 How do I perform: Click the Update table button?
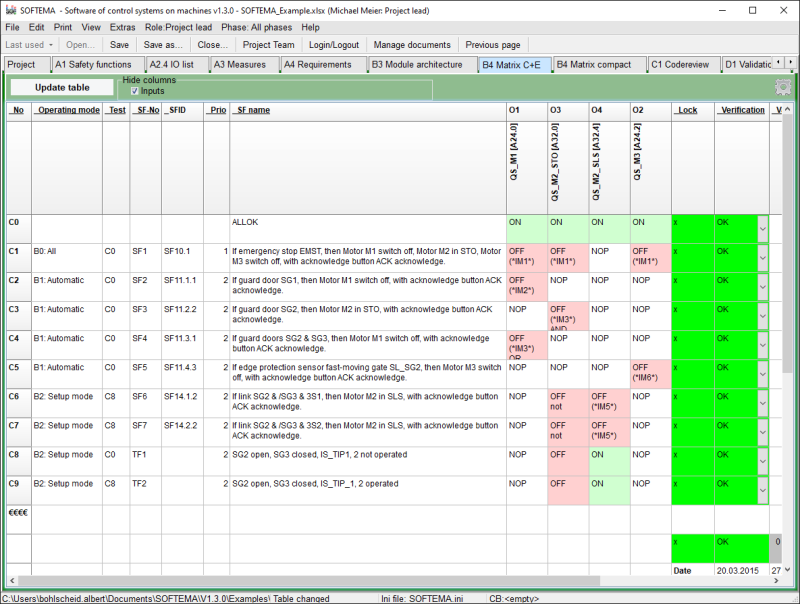click(x=62, y=87)
